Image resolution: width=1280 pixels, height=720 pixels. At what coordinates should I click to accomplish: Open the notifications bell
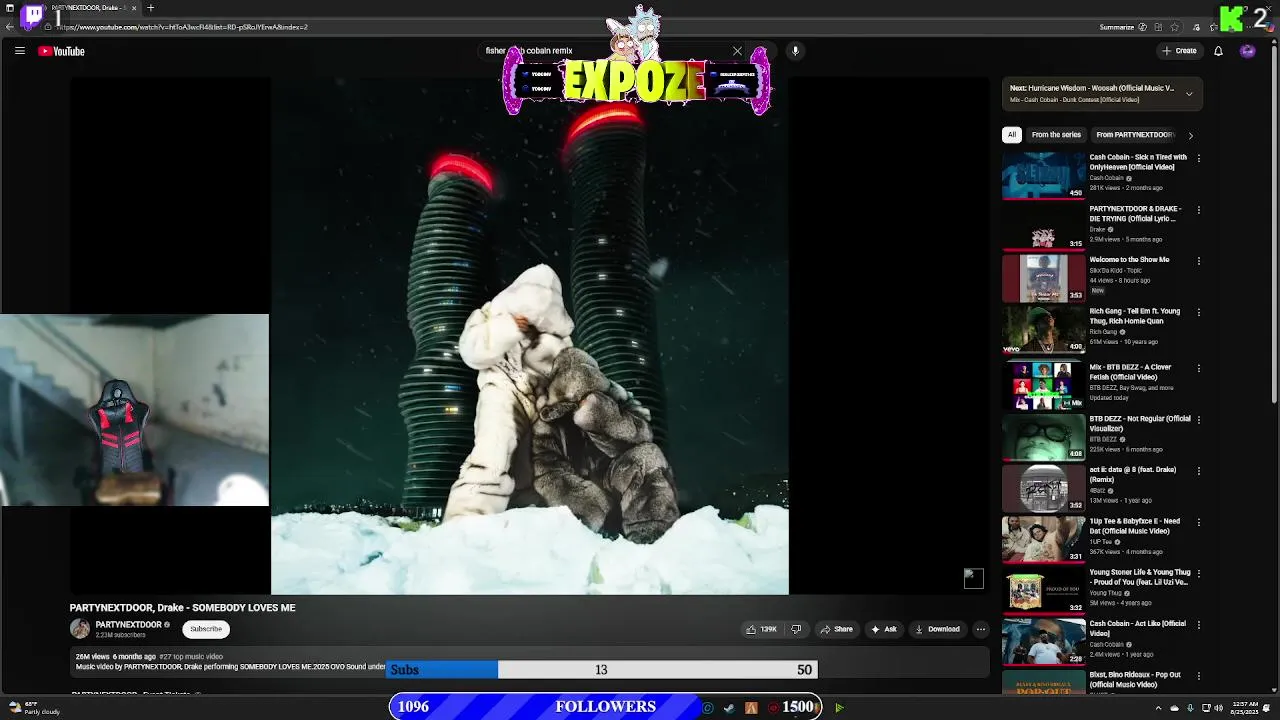[x=1218, y=51]
